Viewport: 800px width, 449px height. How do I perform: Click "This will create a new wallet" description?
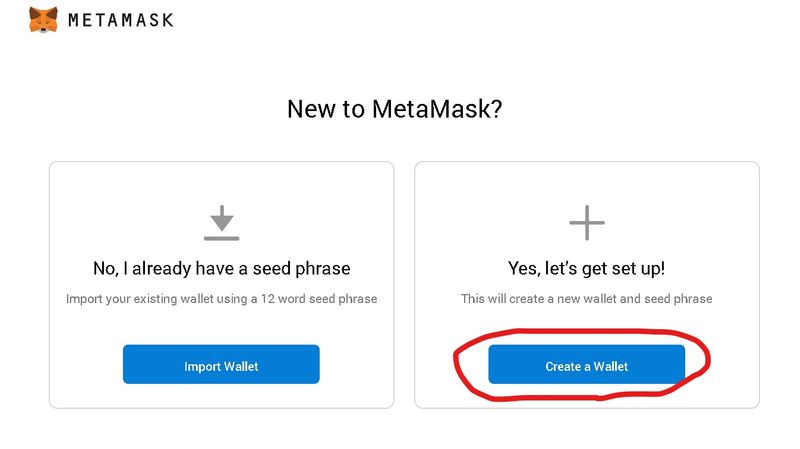pos(586,298)
